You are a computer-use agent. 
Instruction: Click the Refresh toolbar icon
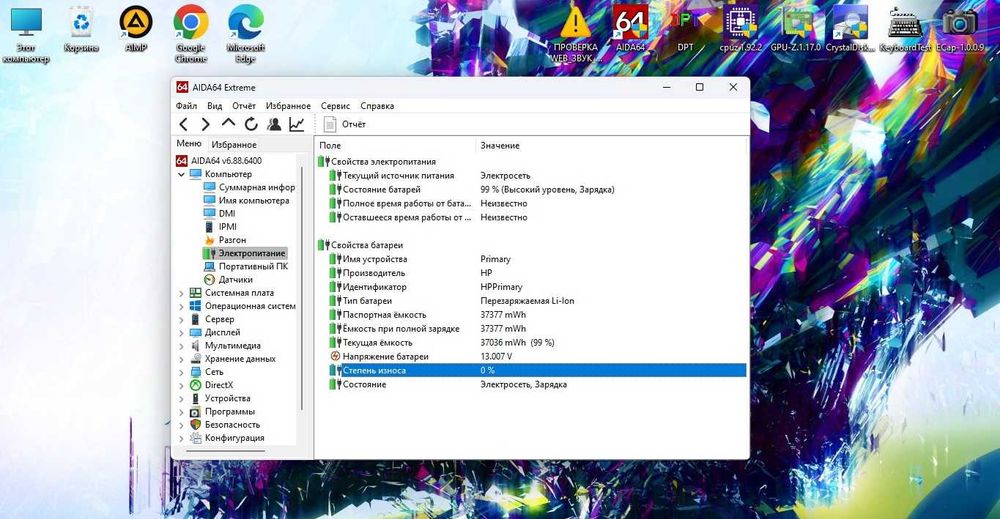click(250, 124)
